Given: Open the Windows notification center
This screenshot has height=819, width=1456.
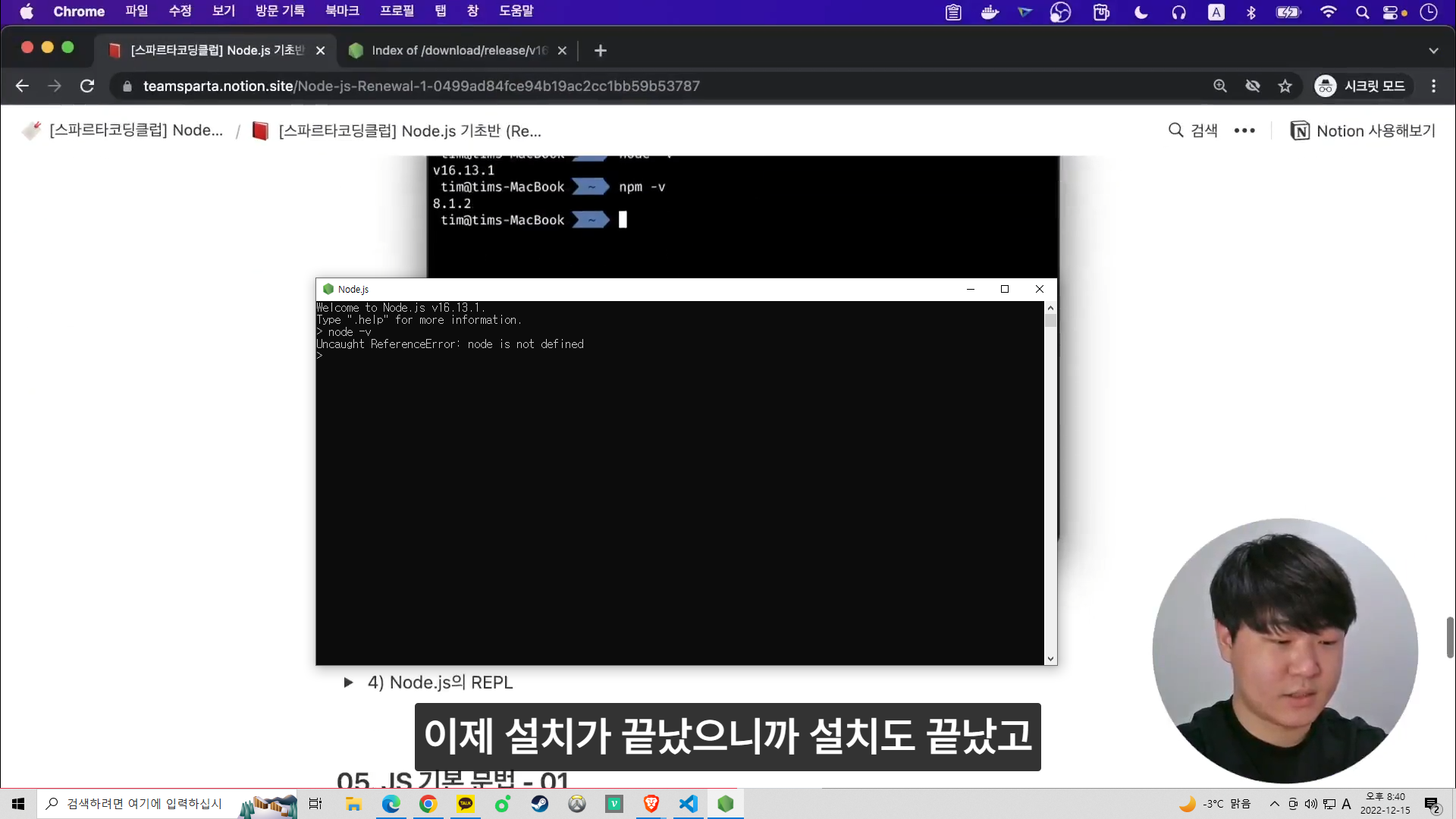Looking at the screenshot, I should (x=1432, y=805).
